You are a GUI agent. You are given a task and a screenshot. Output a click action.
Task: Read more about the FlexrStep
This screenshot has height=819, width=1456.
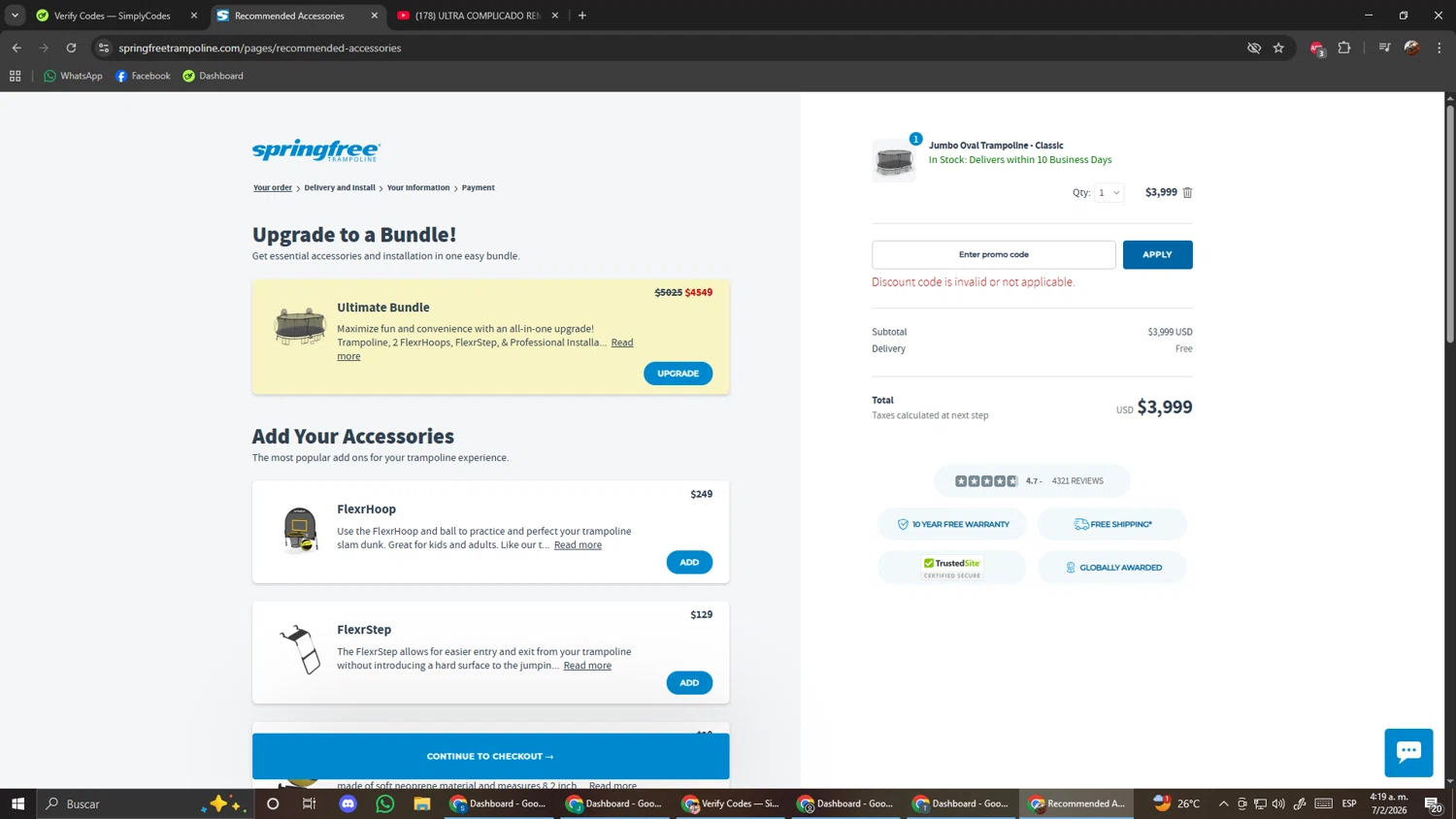click(587, 665)
